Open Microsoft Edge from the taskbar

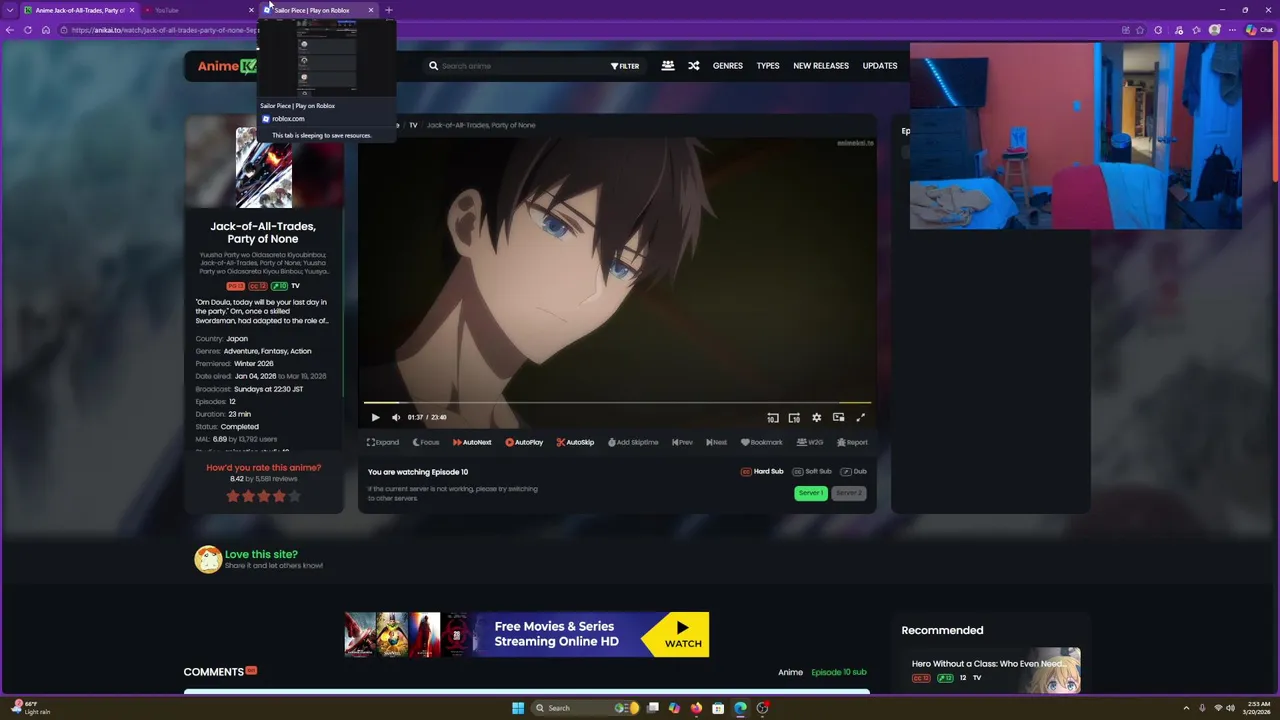pyautogui.click(x=740, y=708)
